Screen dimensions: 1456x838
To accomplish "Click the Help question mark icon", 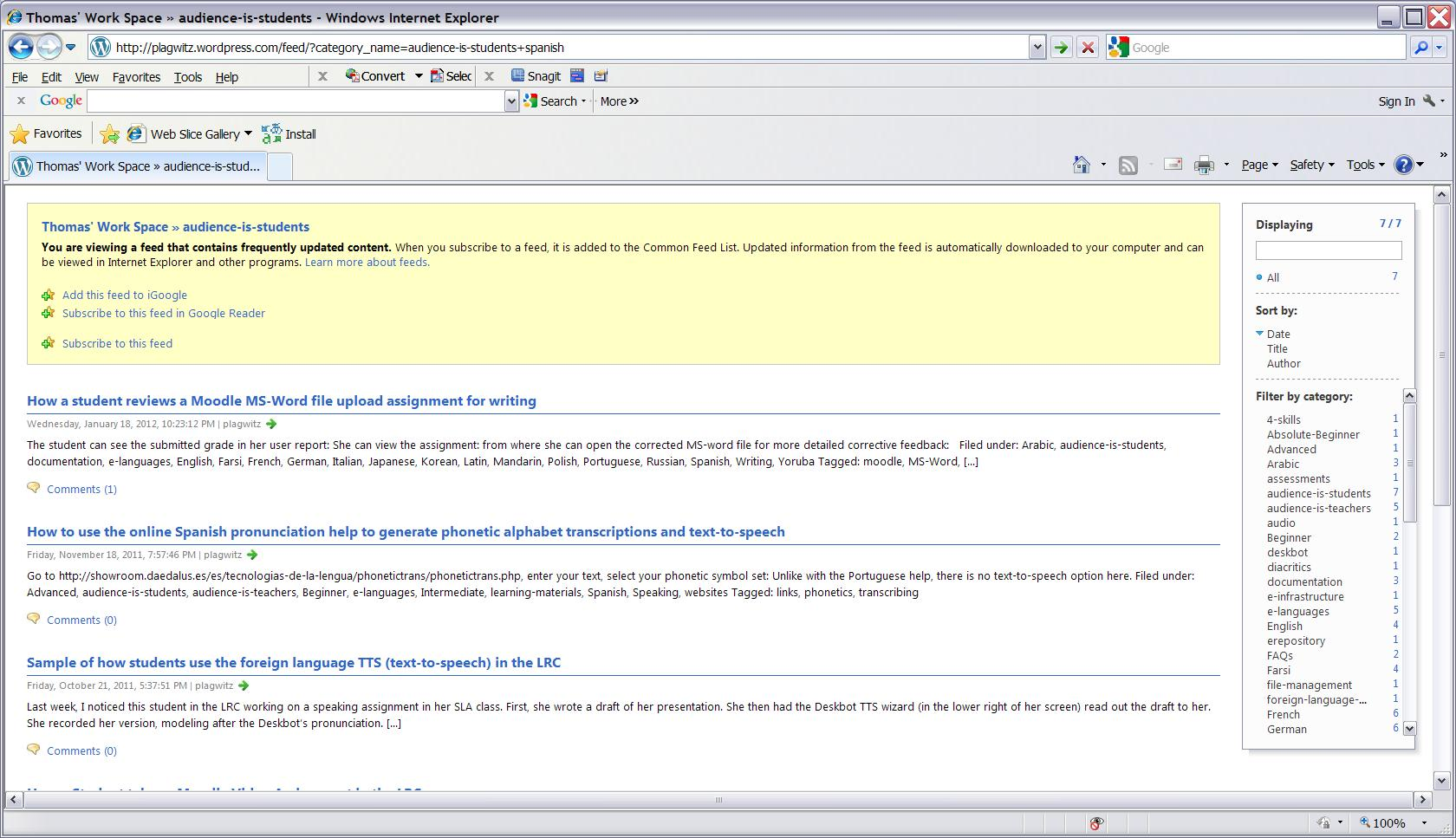I will pyautogui.click(x=1403, y=165).
